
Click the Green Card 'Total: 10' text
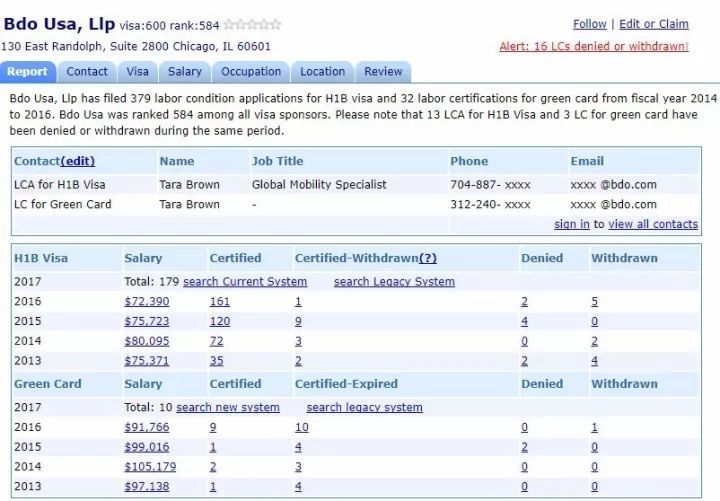pyautogui.click(x=148, y=407)
